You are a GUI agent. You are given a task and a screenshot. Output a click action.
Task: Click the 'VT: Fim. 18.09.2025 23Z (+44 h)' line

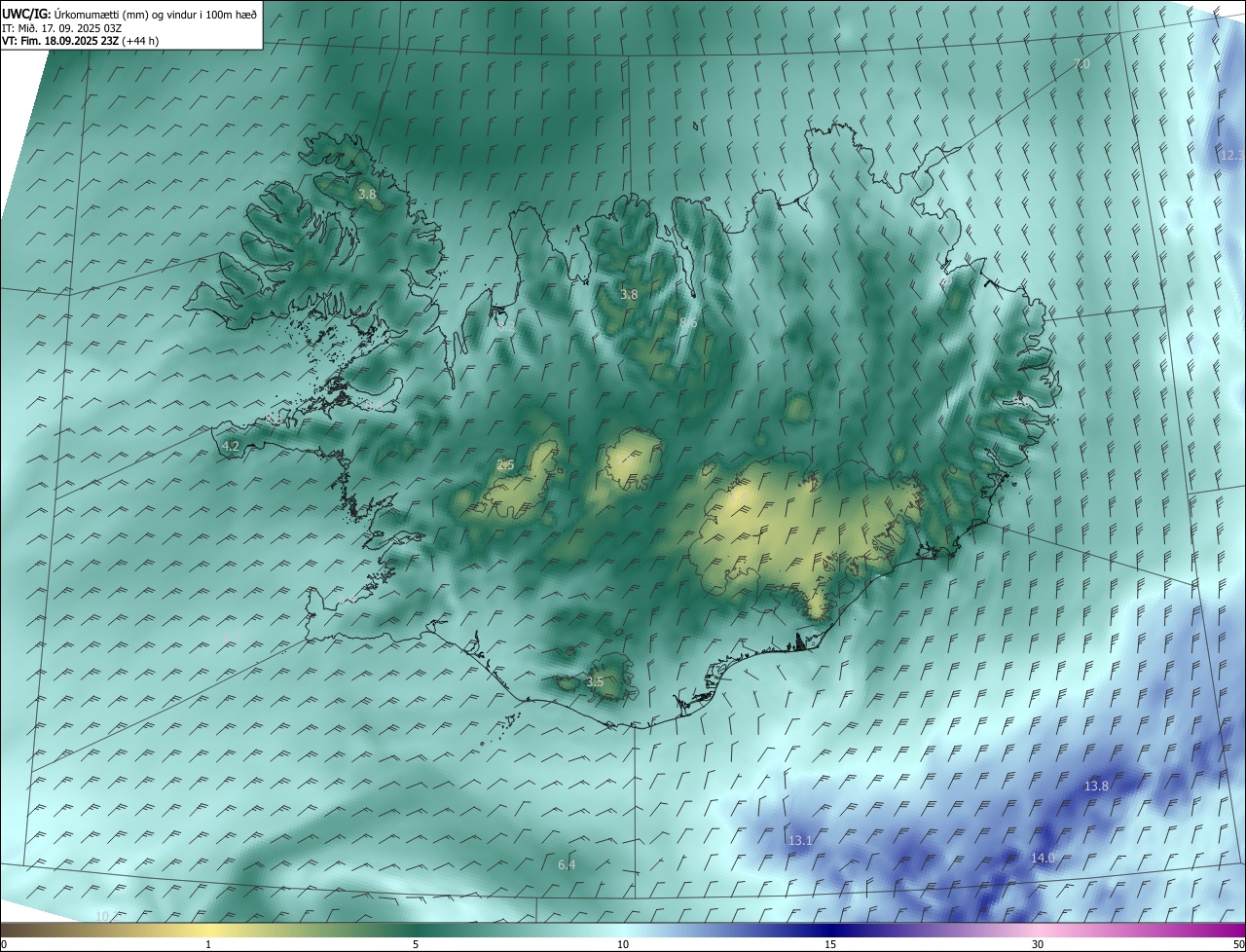click(x=83, y=41)
